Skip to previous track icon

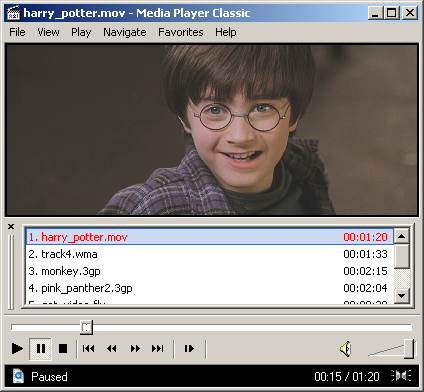(x=89, y=349)
